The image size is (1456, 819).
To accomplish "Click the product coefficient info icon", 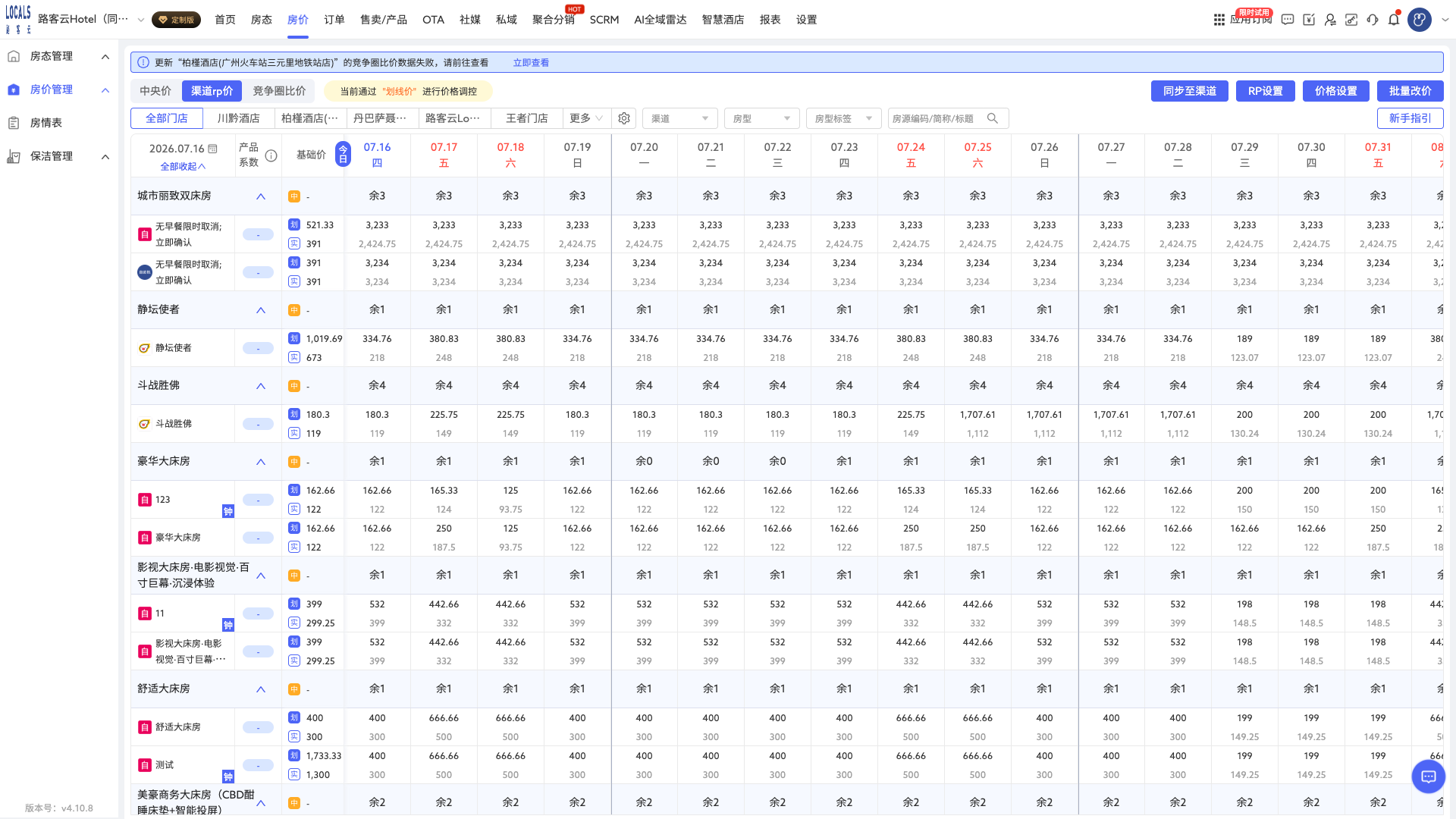I will click(x=271, y=155).
